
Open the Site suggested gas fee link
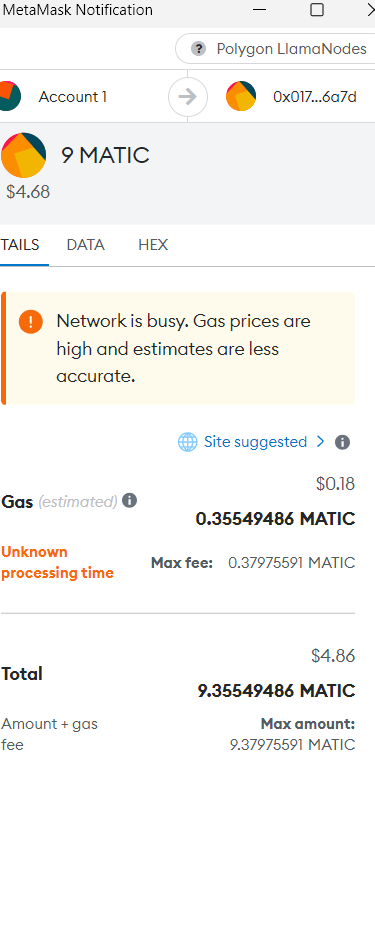[x=255, y=442]
